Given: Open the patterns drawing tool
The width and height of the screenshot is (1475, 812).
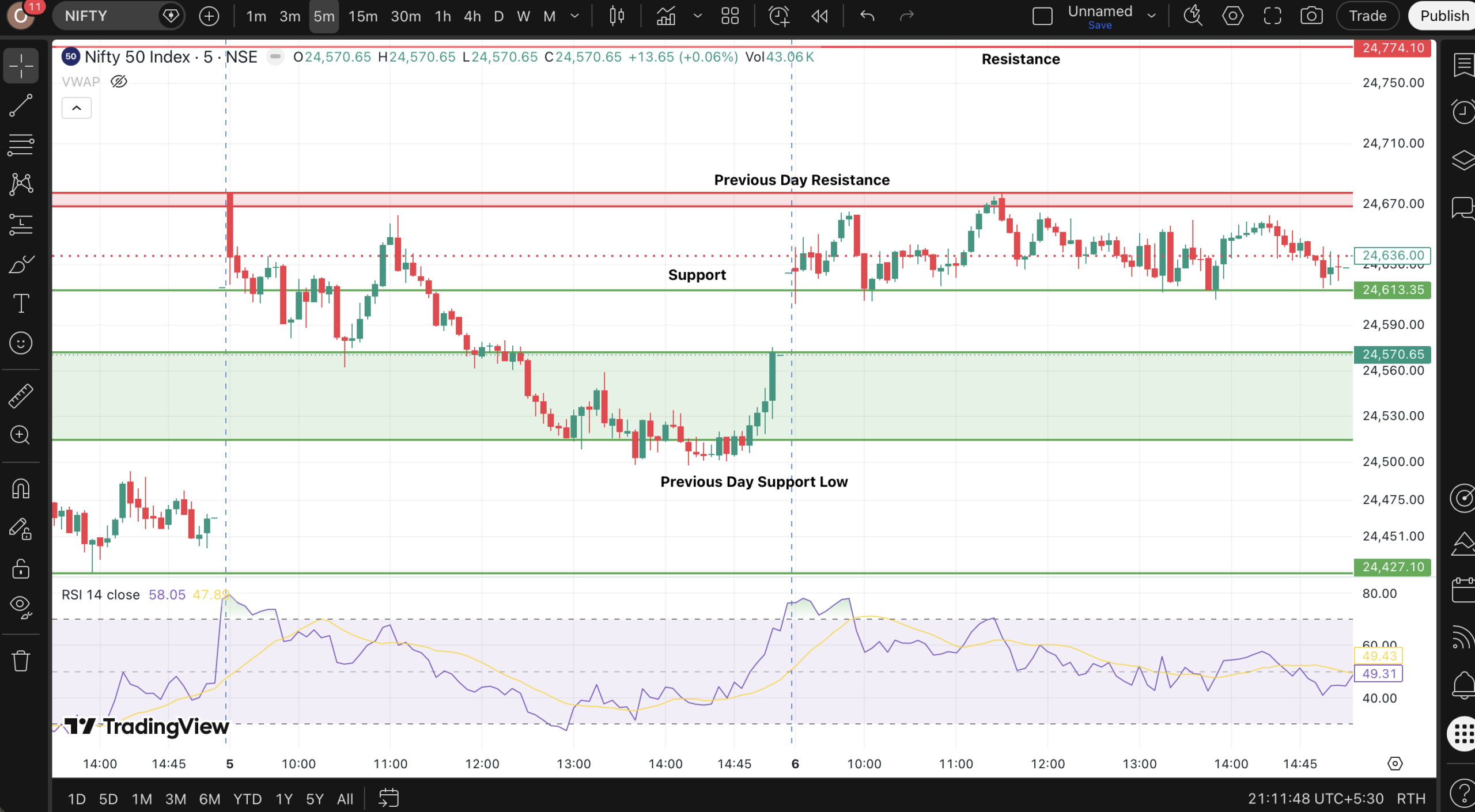Looking at the screenshot, I should coord(21,184).
